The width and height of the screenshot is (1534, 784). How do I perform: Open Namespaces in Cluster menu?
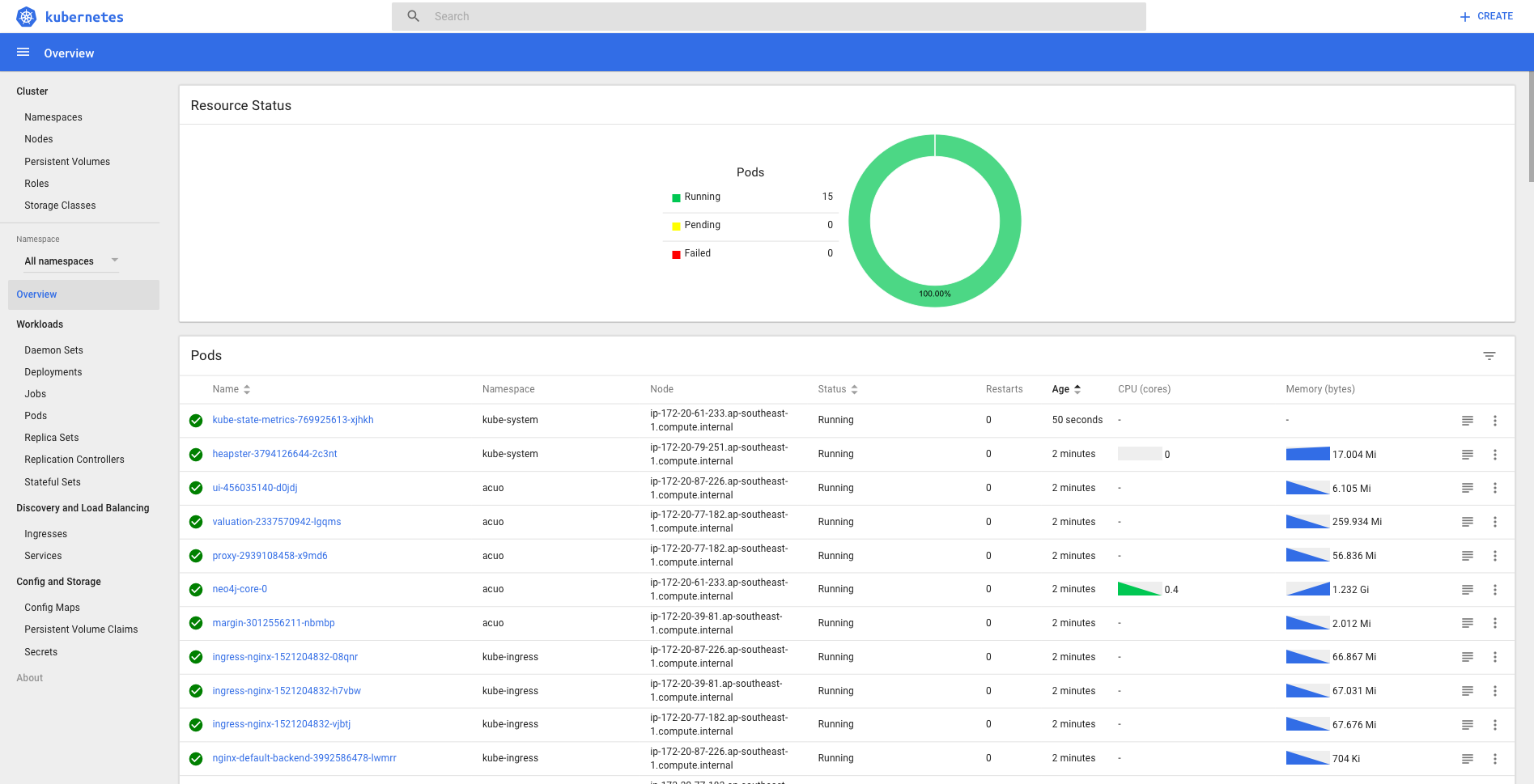[53, 117]
